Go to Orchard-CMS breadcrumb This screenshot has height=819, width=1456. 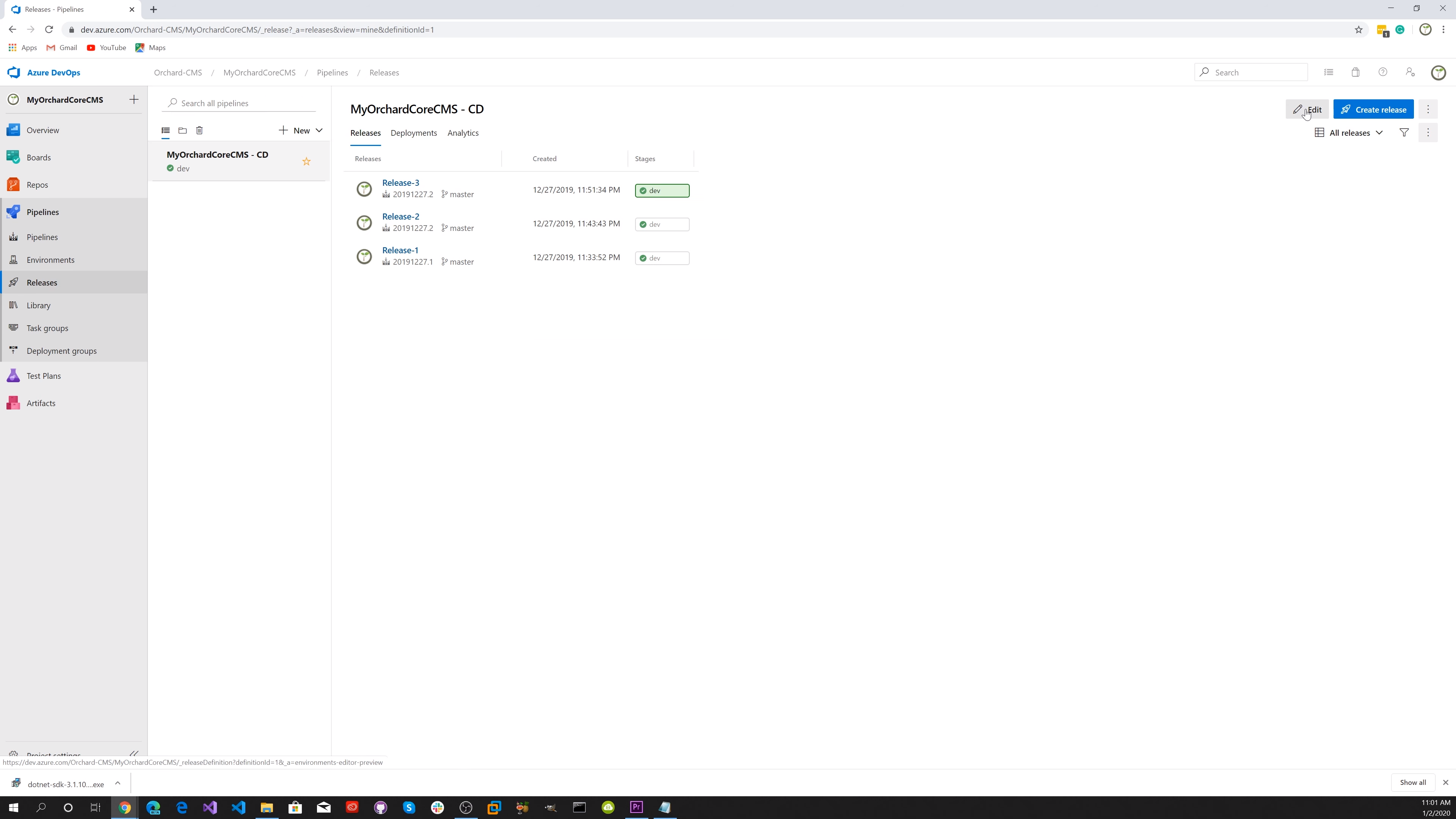[178, 72]
